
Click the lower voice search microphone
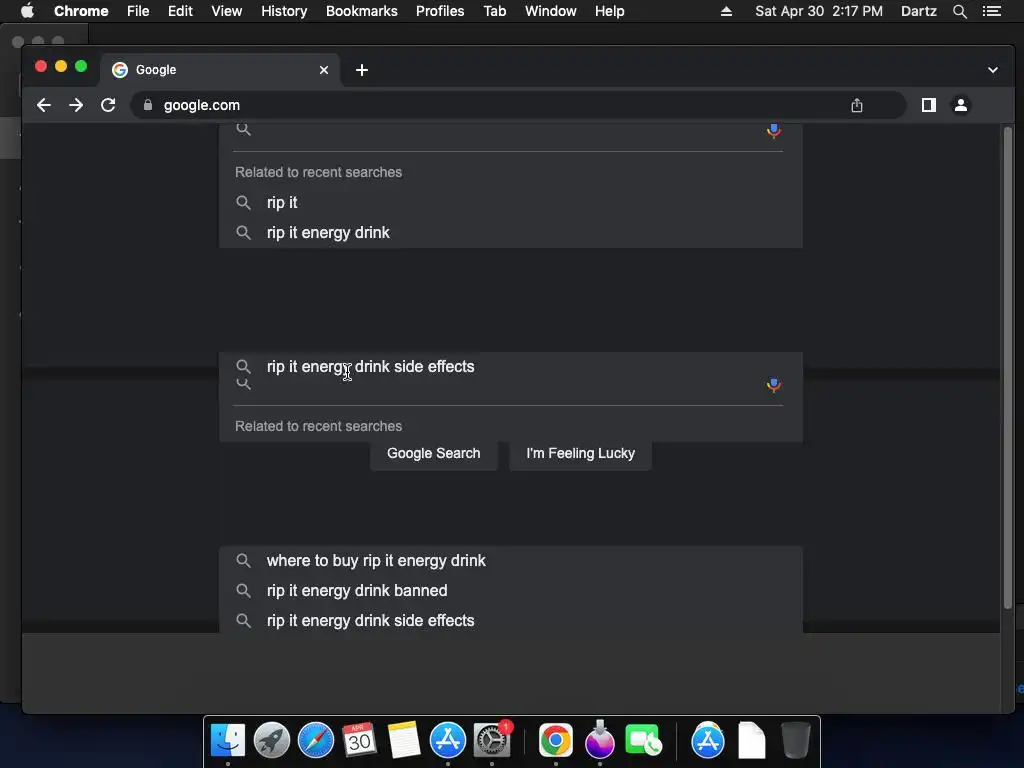774,385
